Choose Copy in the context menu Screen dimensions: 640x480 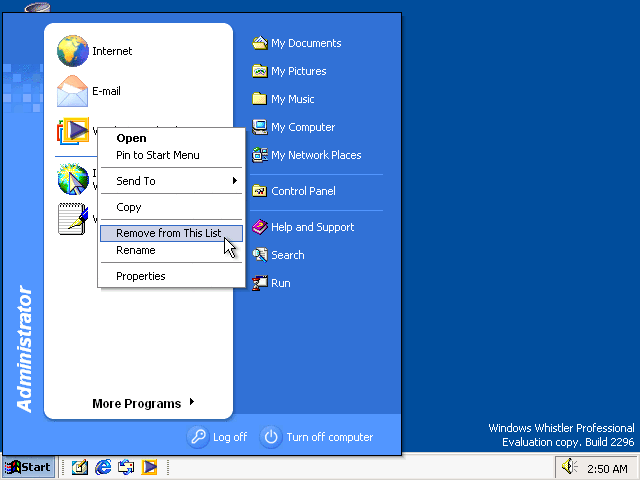click(x=171, y=207)
